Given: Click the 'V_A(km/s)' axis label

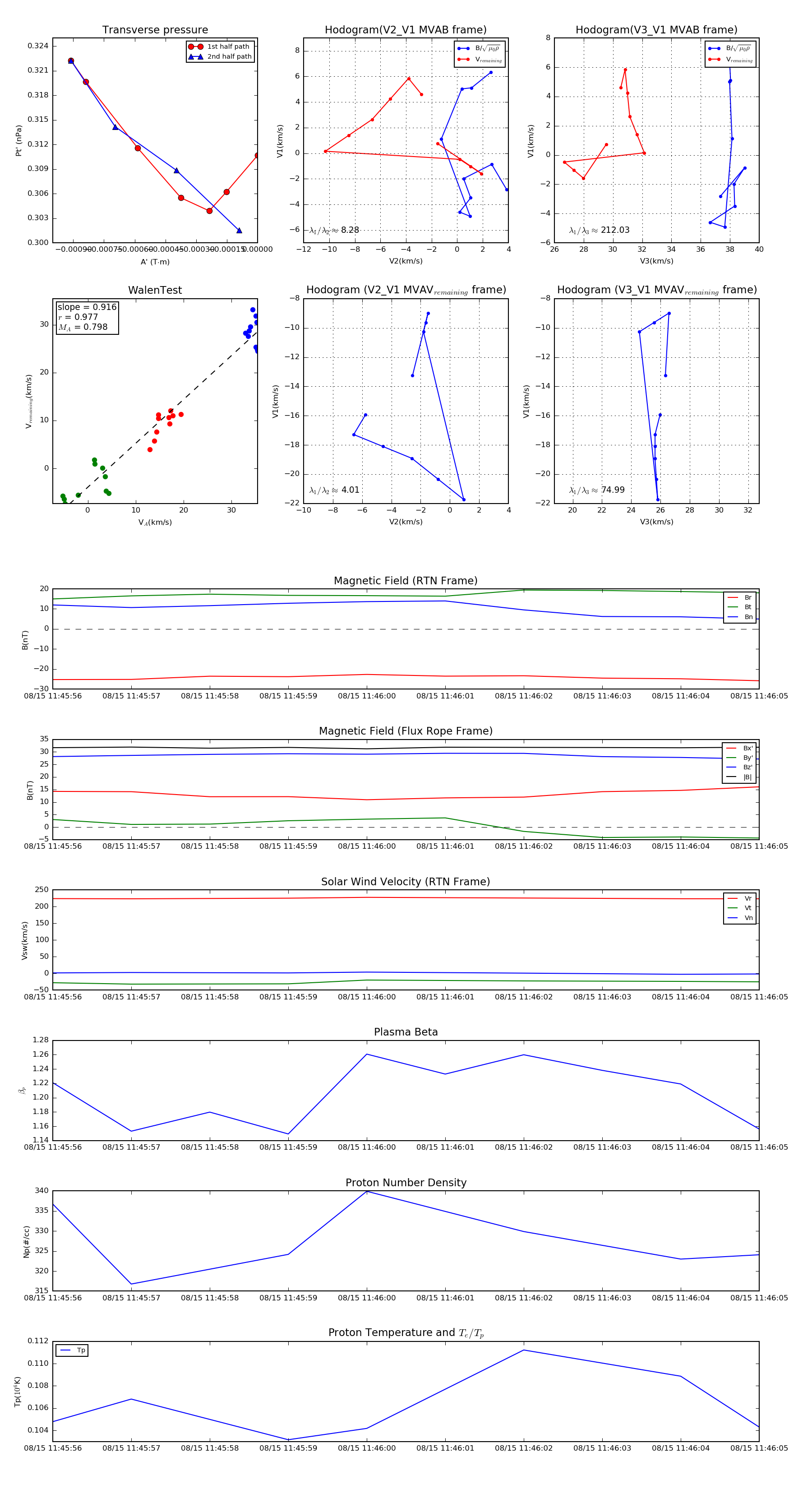Looking at the screenshot, I should pyautogui.click(x=155, y=523).
